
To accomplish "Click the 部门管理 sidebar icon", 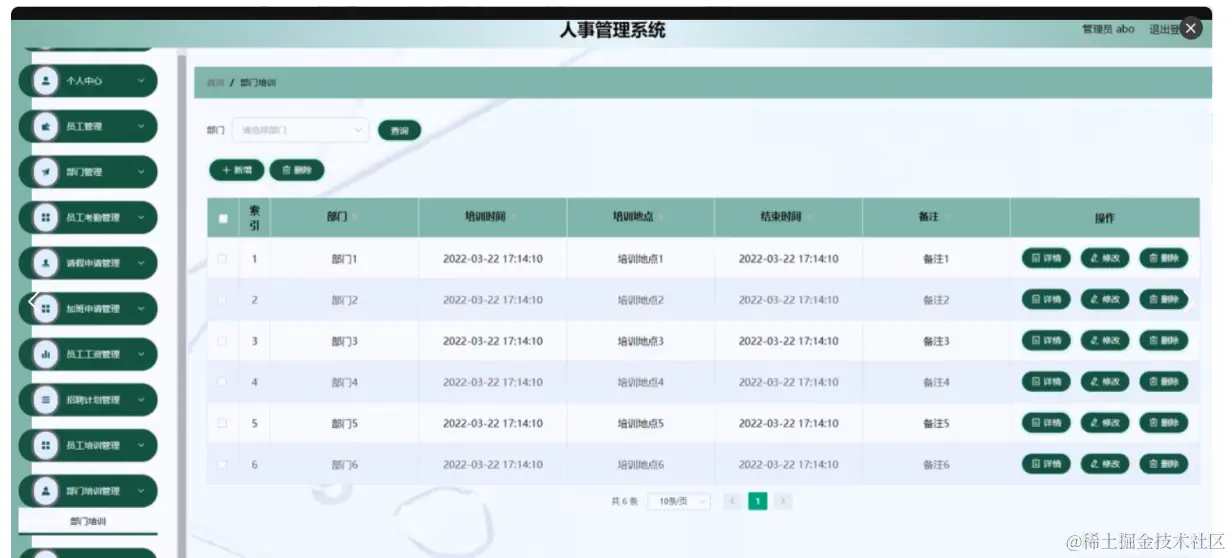I will tap(44, 172).
